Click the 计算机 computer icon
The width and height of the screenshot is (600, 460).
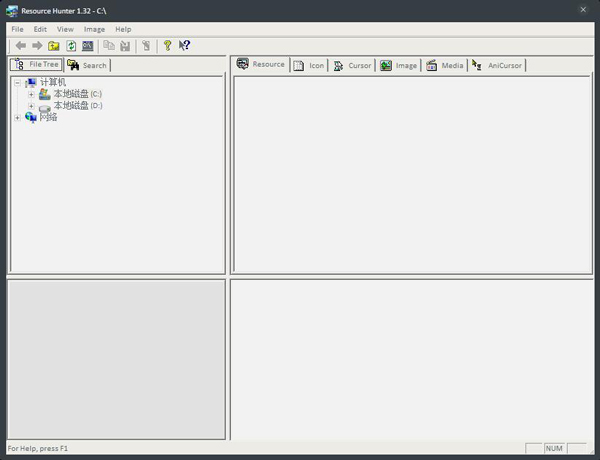click(31, 82)
